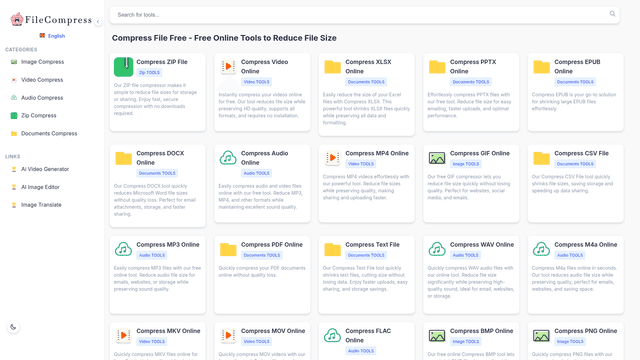Screen dimensions: 640x360
Task: Click Audio TOOLS tag on WAV card
Action: point(466,256)
